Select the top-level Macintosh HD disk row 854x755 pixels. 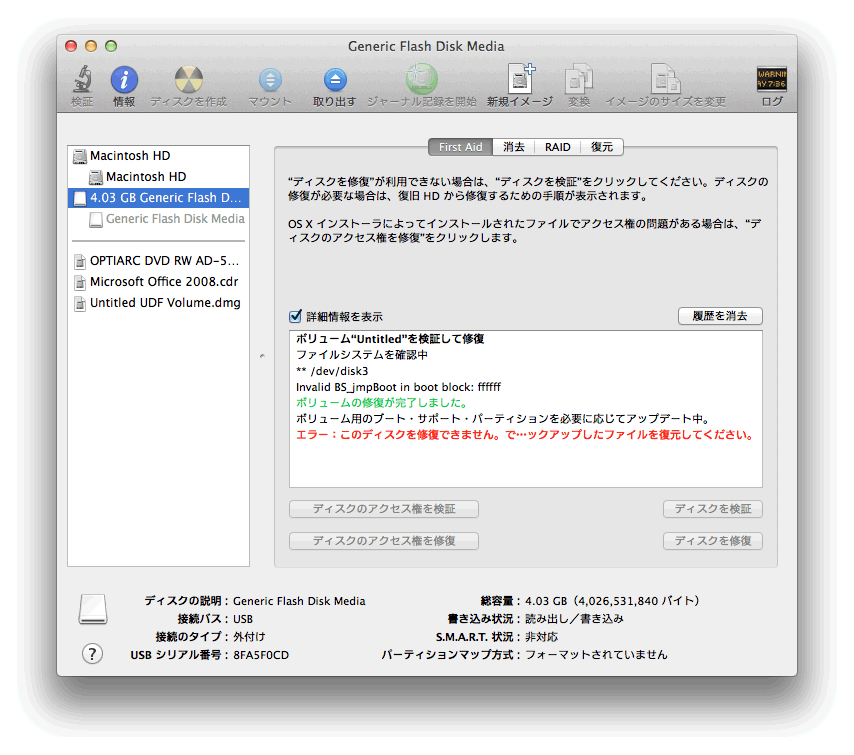[x=158, y=156]
